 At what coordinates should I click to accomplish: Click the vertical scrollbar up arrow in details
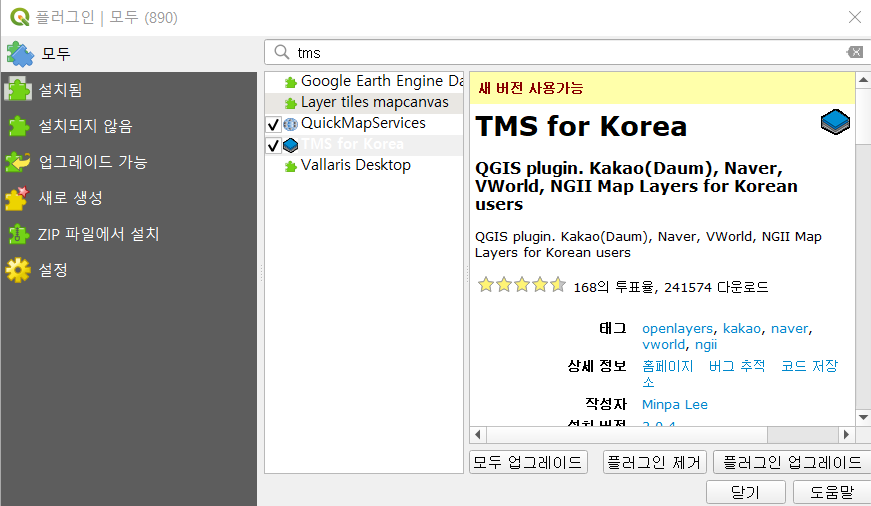863,80
